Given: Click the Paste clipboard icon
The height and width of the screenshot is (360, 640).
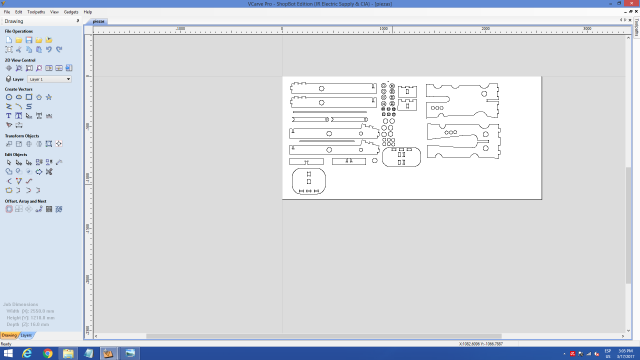Looking at the screenshot, I should [x=39, y=49].
